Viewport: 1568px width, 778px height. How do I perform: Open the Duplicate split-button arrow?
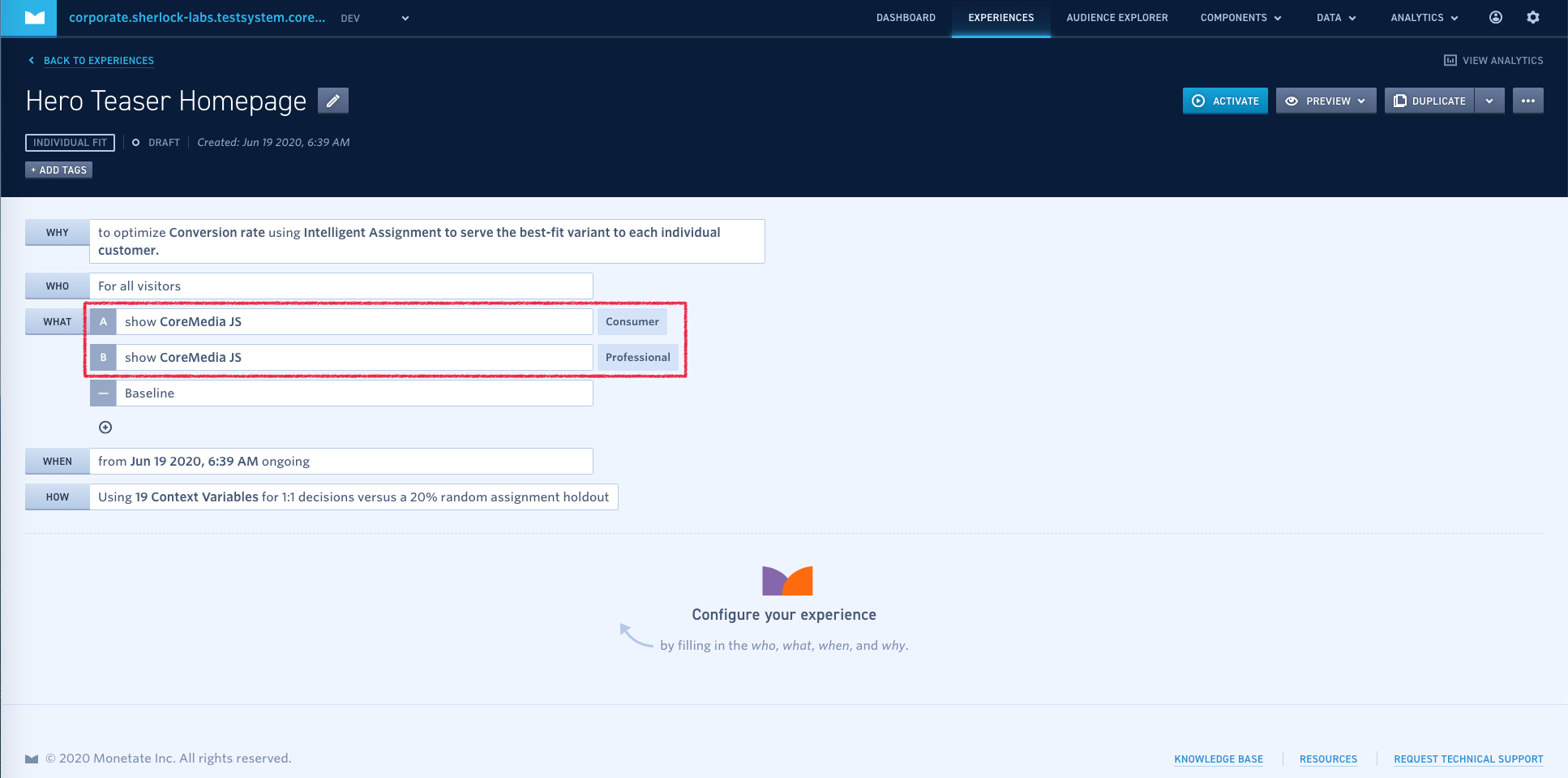click(1489, 101)
